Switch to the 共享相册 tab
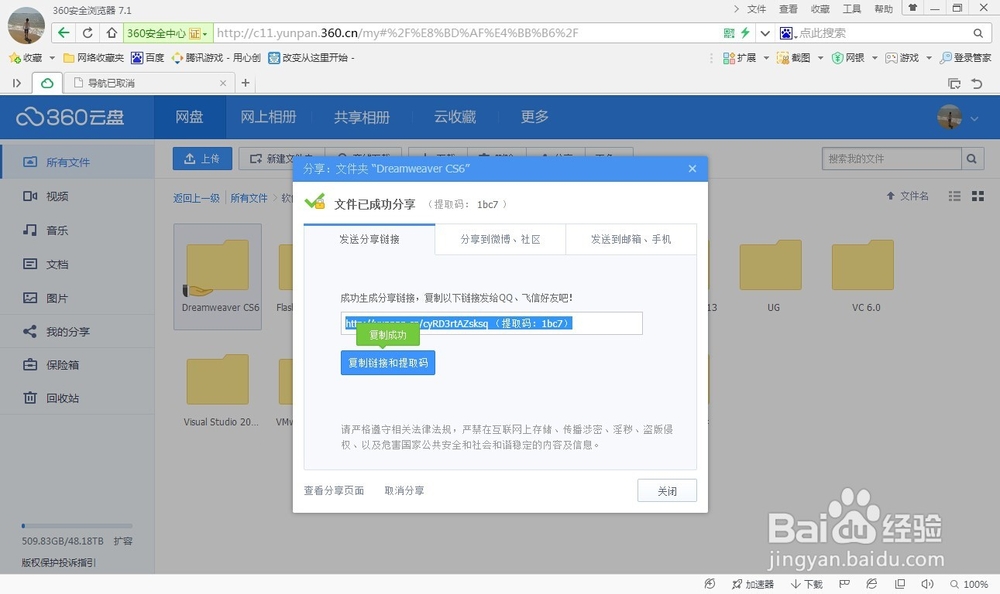 [362, 117]
